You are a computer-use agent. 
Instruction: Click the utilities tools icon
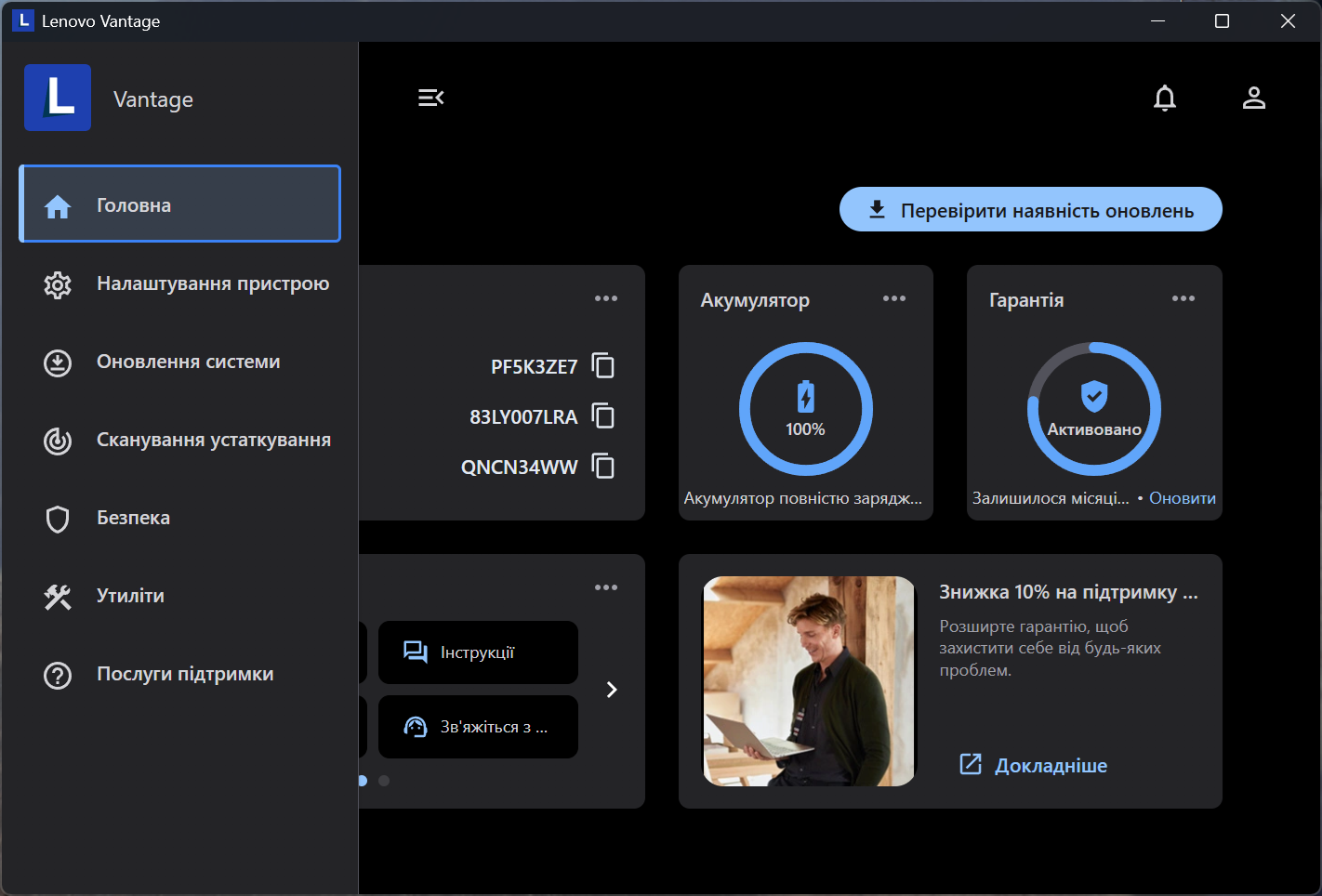58,597
